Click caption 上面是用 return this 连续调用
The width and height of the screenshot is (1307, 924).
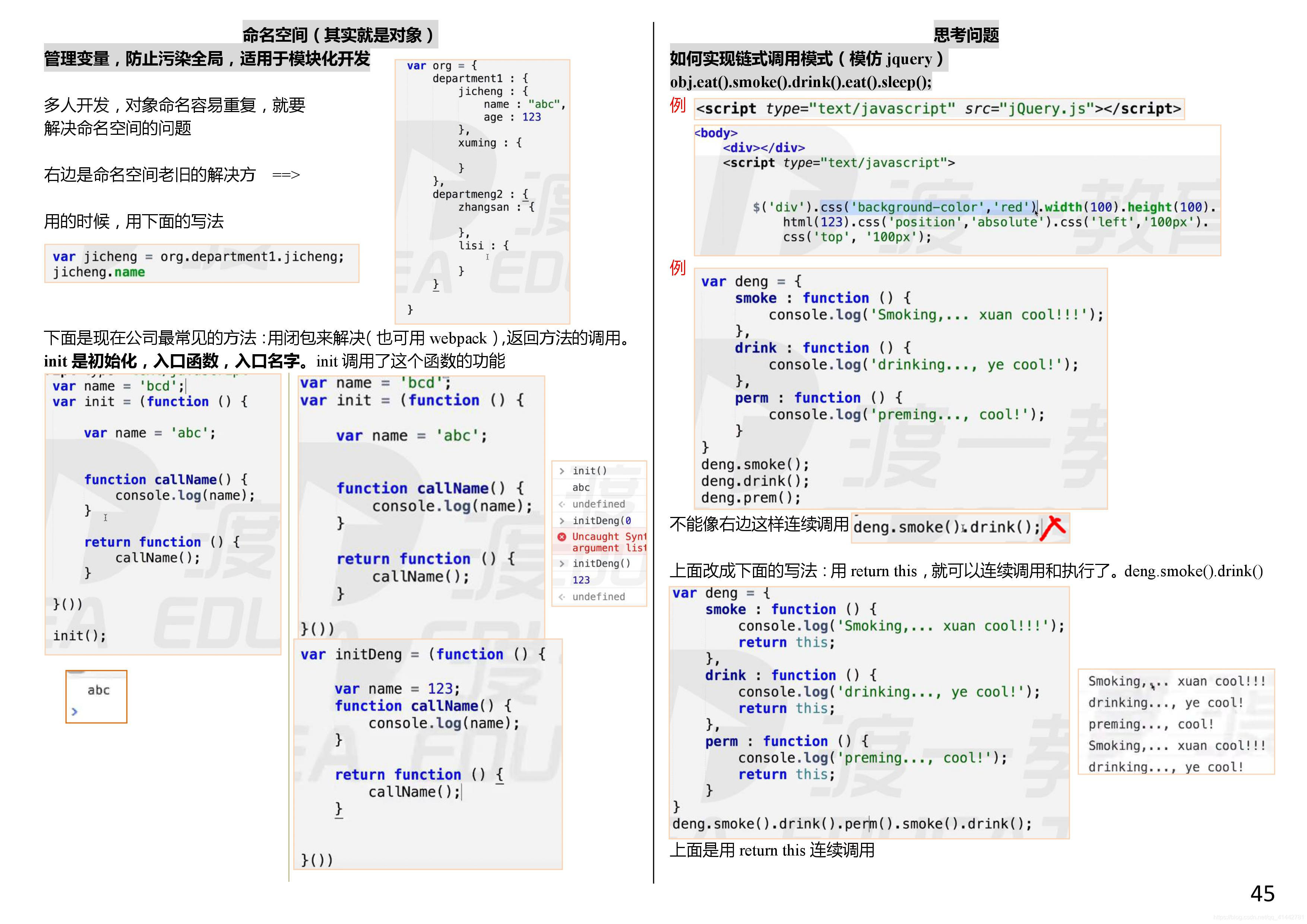(x=772, y=850)
